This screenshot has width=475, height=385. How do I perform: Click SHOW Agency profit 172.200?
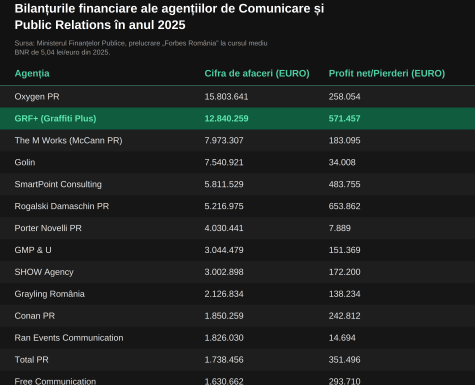pos(344,272)
